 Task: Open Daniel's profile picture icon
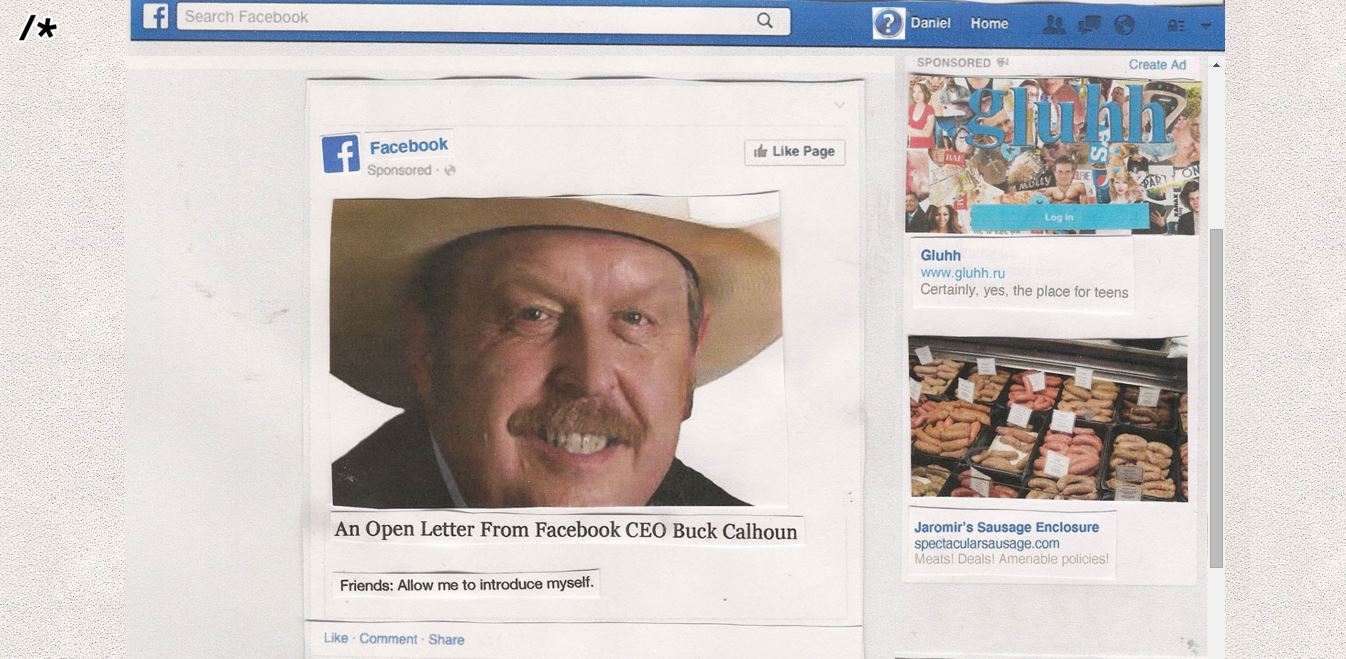click(x=888, y=23)
